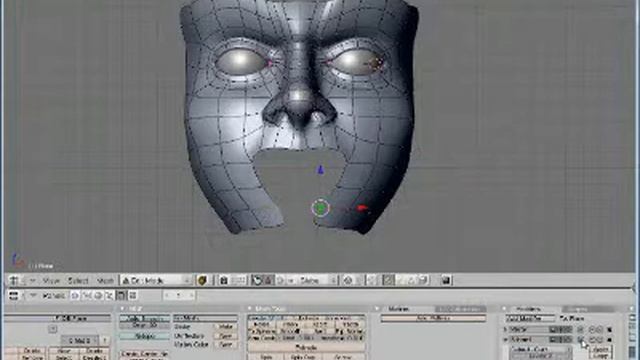
Task: Click the question mark beside the material index
Action: click(x=104, y=340)
